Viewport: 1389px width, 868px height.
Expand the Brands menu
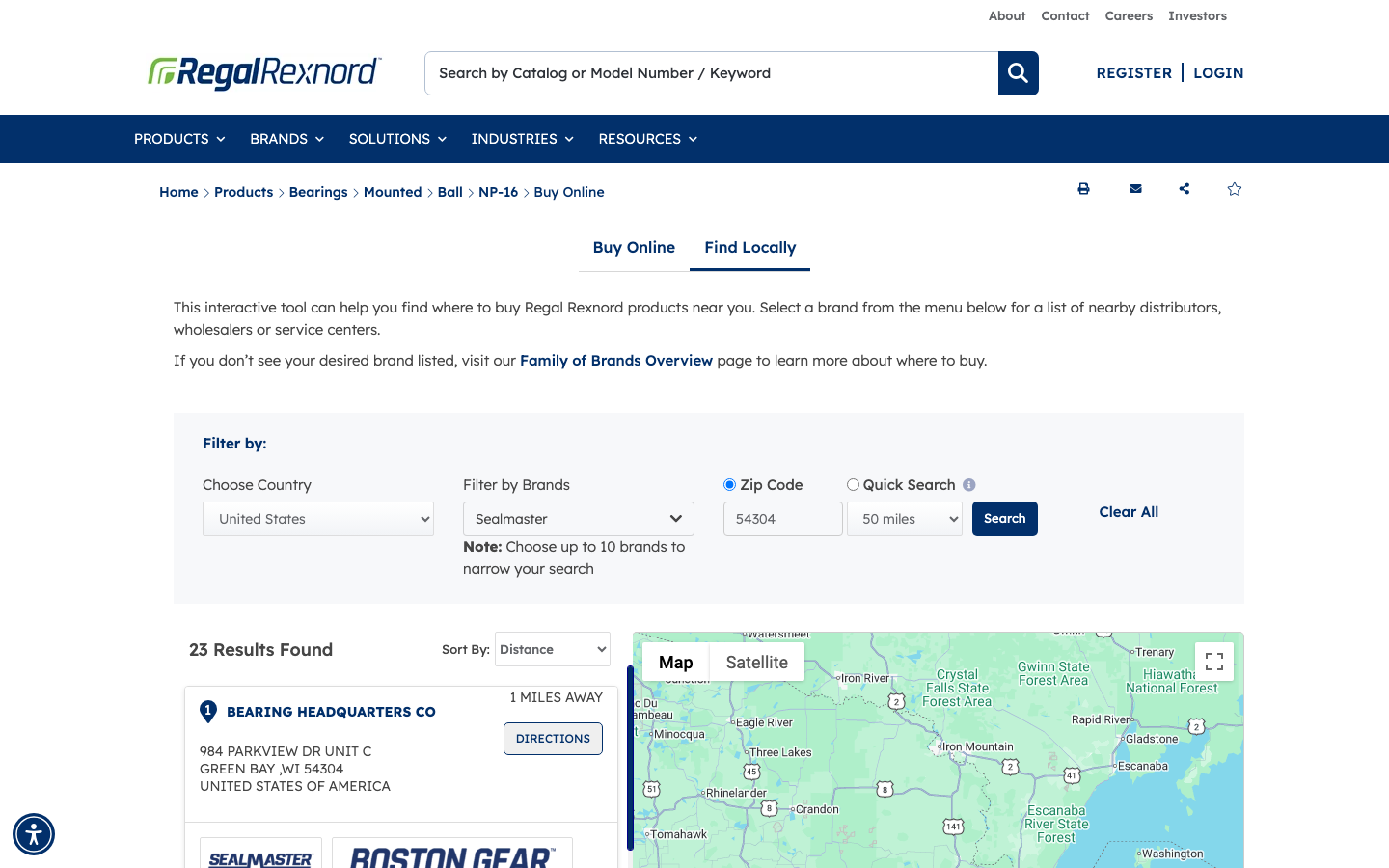pos(286,139)
